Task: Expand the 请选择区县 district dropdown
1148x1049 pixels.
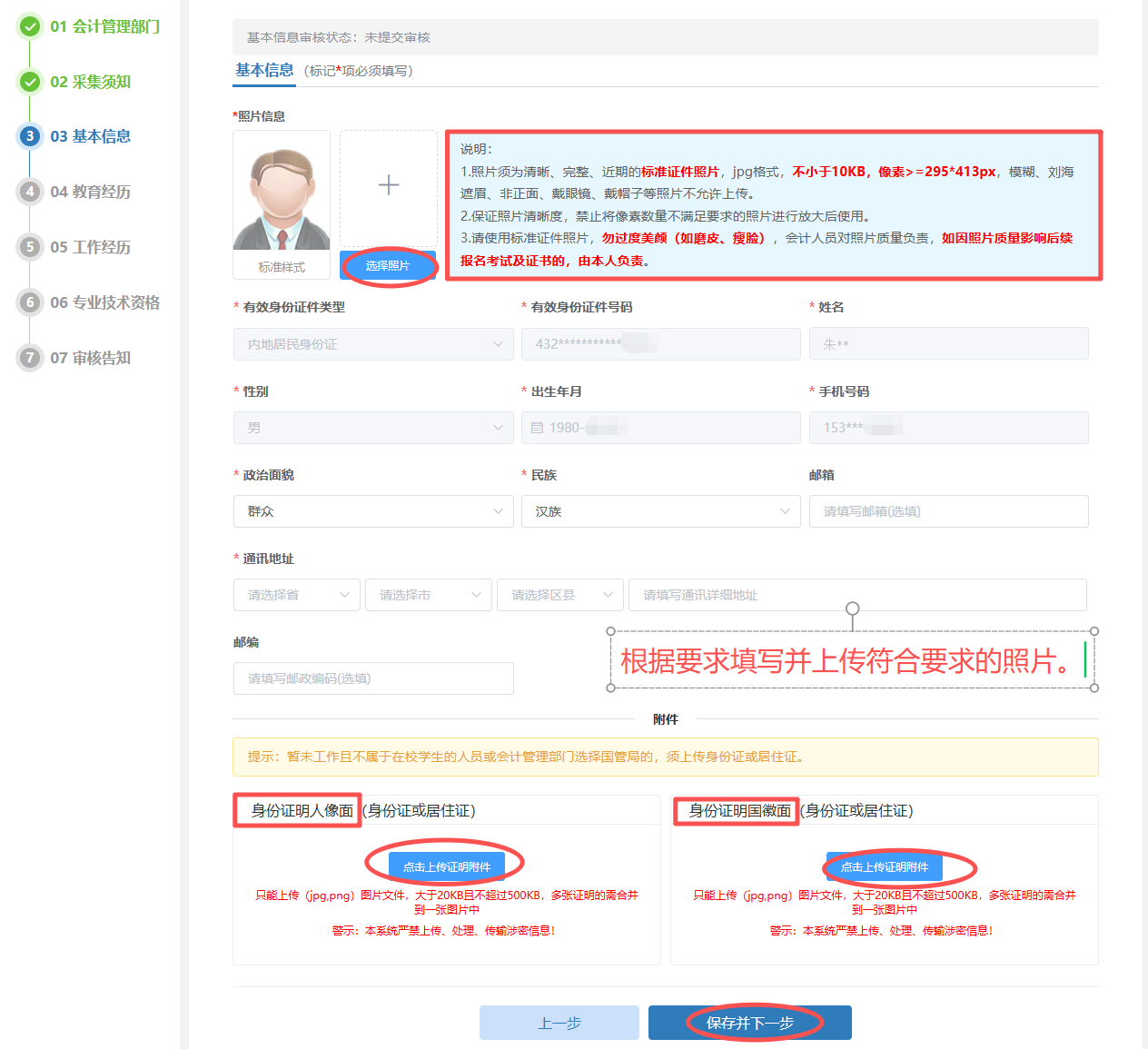Action: click(559, 595)
